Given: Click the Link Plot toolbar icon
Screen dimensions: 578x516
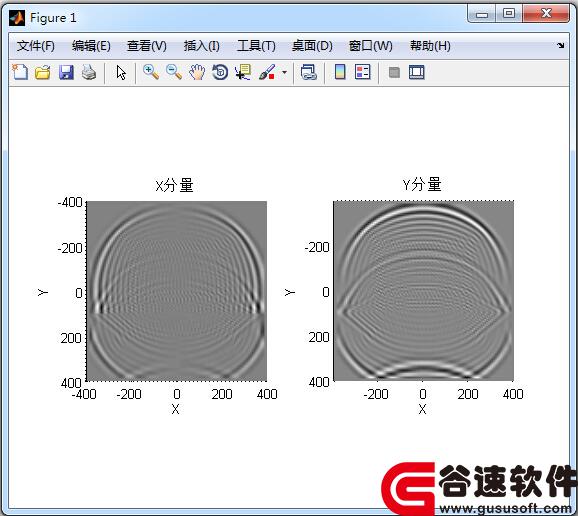Looking at the screenshot, I should point(309,72).
